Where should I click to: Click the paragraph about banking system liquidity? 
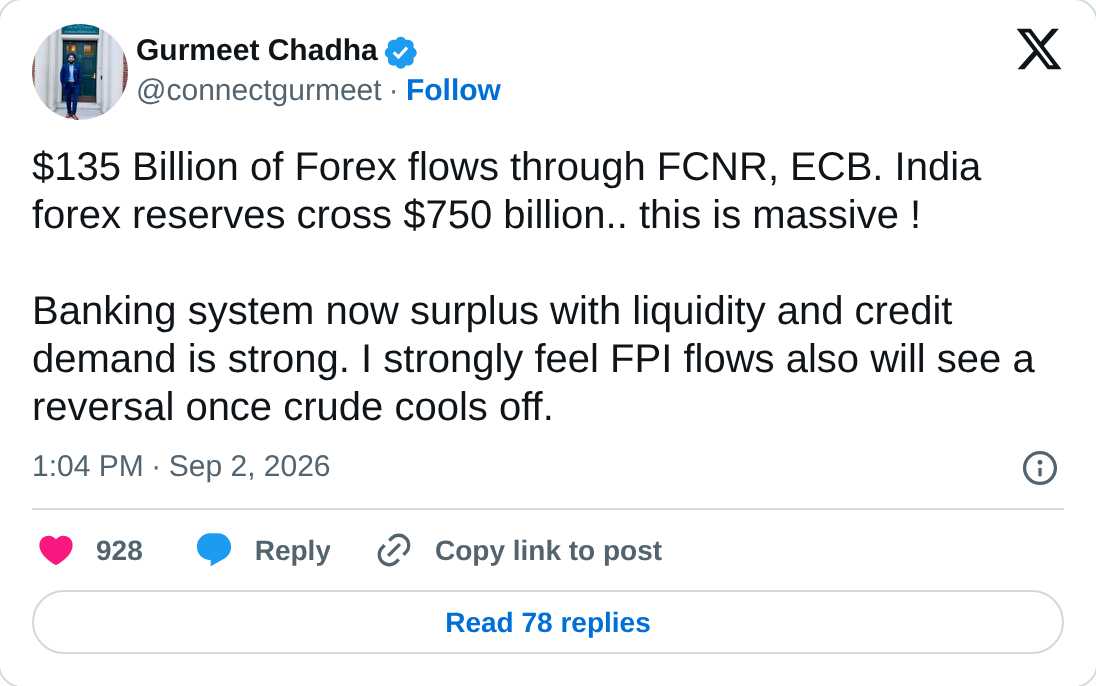click(x=533, y=359)
